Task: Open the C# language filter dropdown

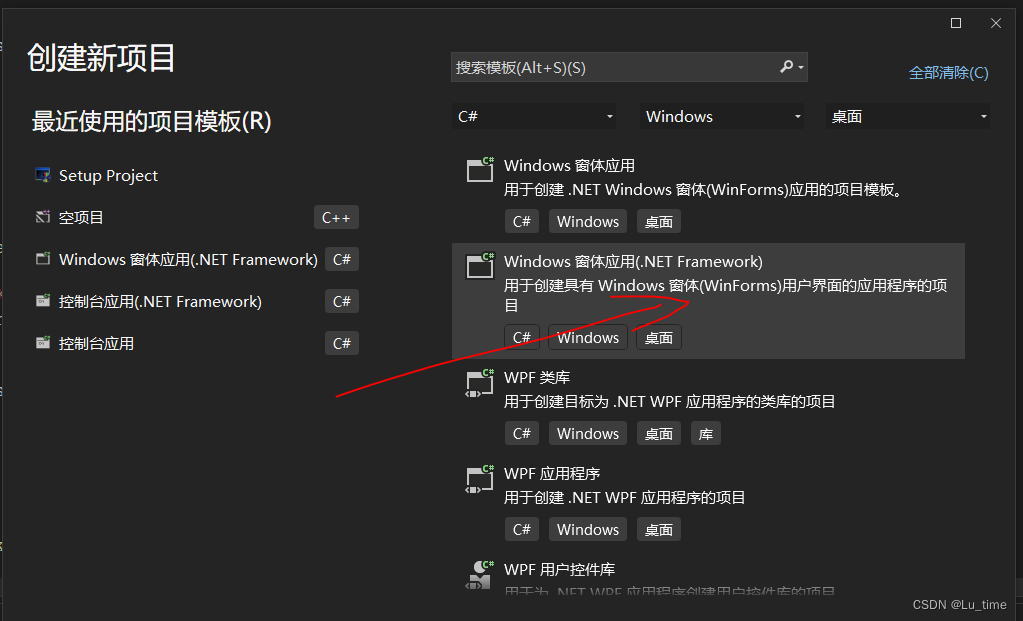Action: tap(534, 116)
